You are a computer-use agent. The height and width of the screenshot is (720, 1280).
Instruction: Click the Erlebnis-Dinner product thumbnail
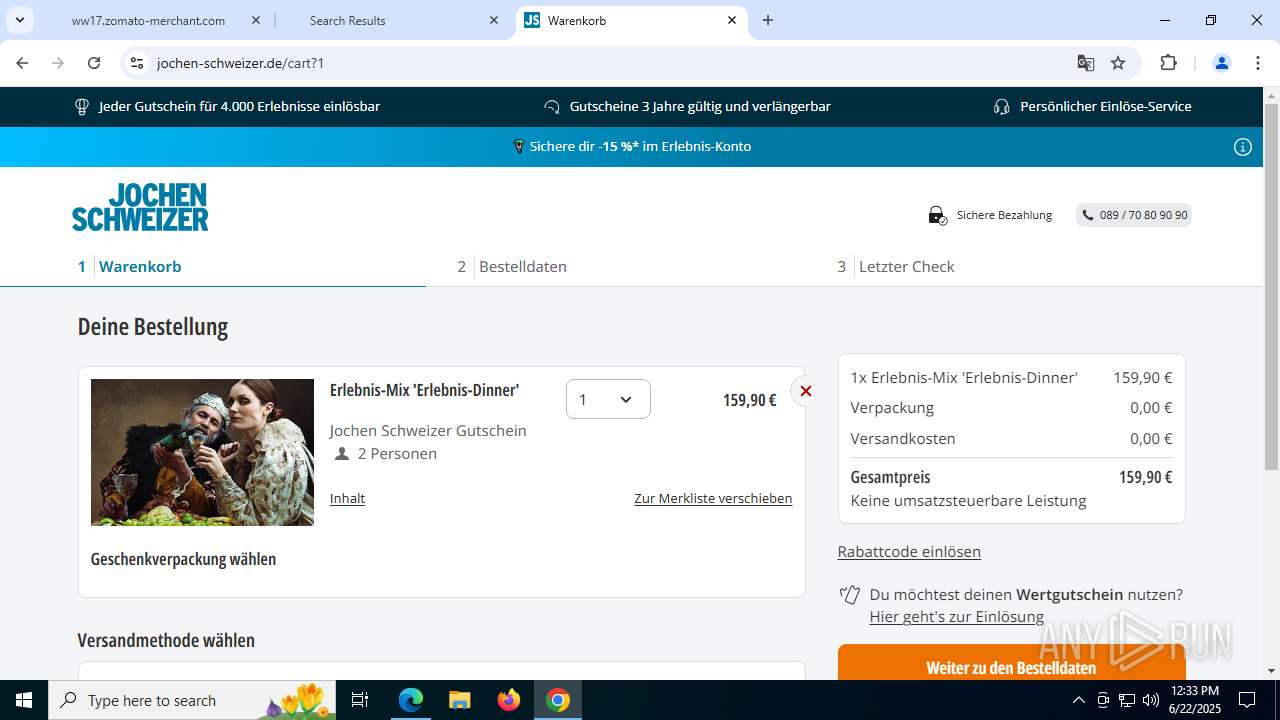202,452
